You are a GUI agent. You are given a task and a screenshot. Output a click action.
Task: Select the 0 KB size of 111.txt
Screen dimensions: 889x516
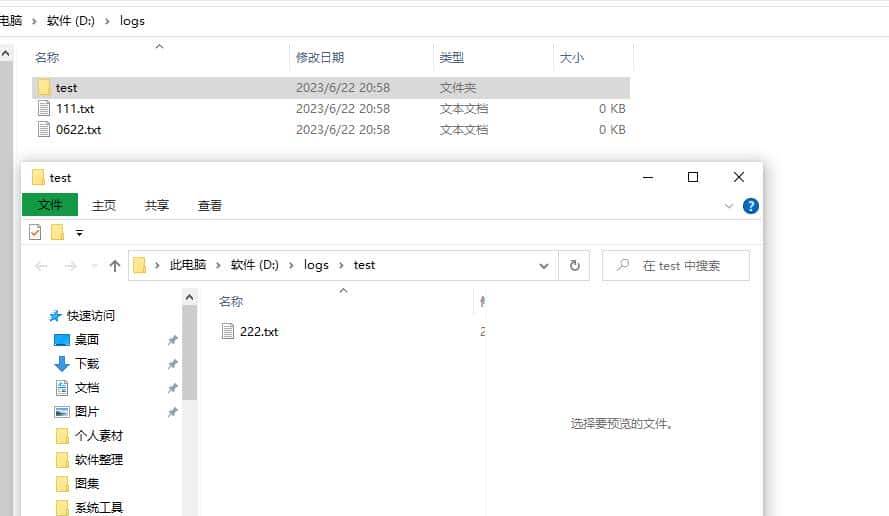point(612,108)
